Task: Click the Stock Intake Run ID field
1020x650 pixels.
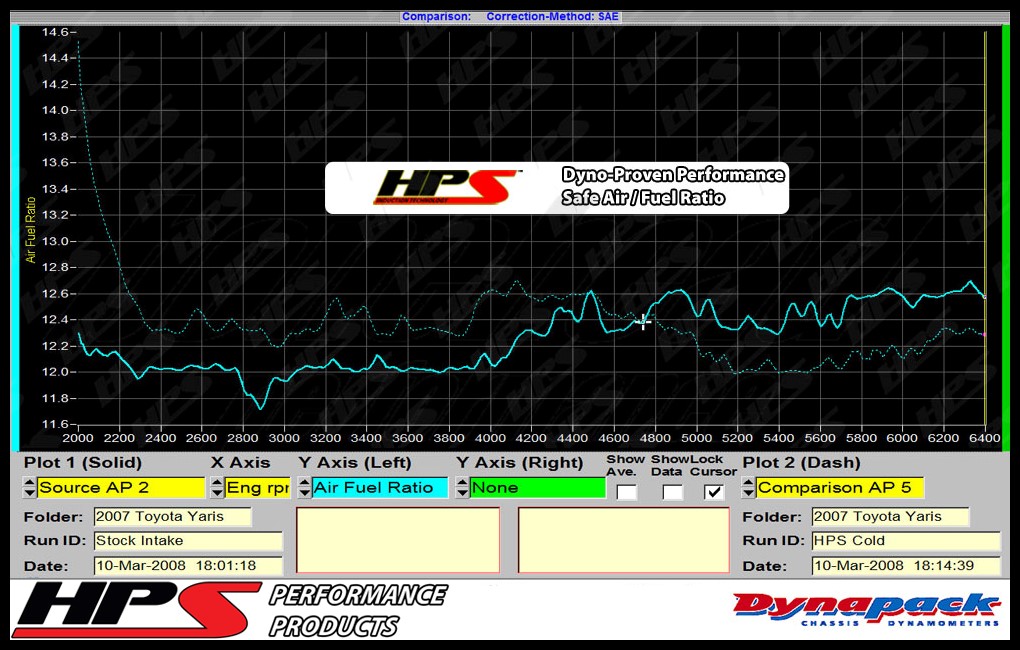Action: pyautogui.click(x=189, y=541)
